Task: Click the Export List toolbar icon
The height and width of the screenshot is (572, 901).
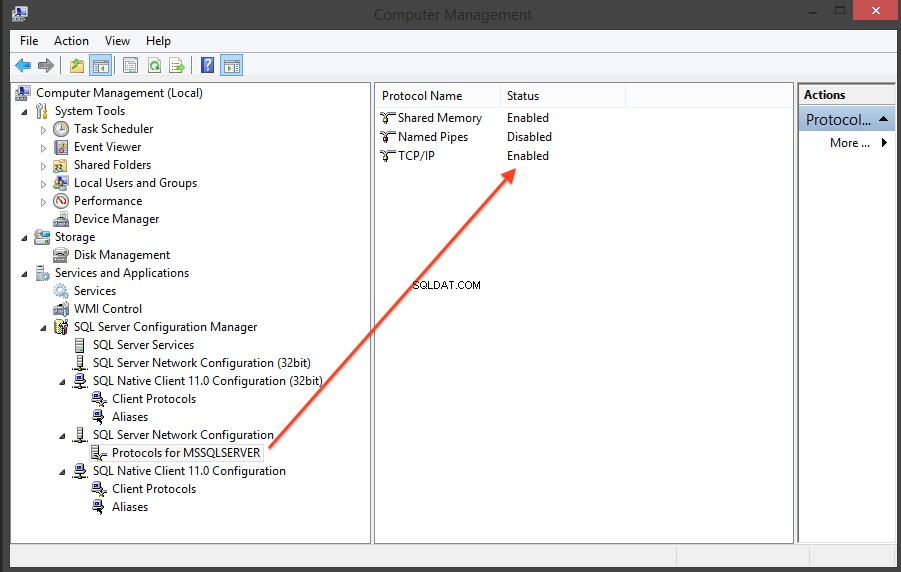Action: tap(177, 66)
